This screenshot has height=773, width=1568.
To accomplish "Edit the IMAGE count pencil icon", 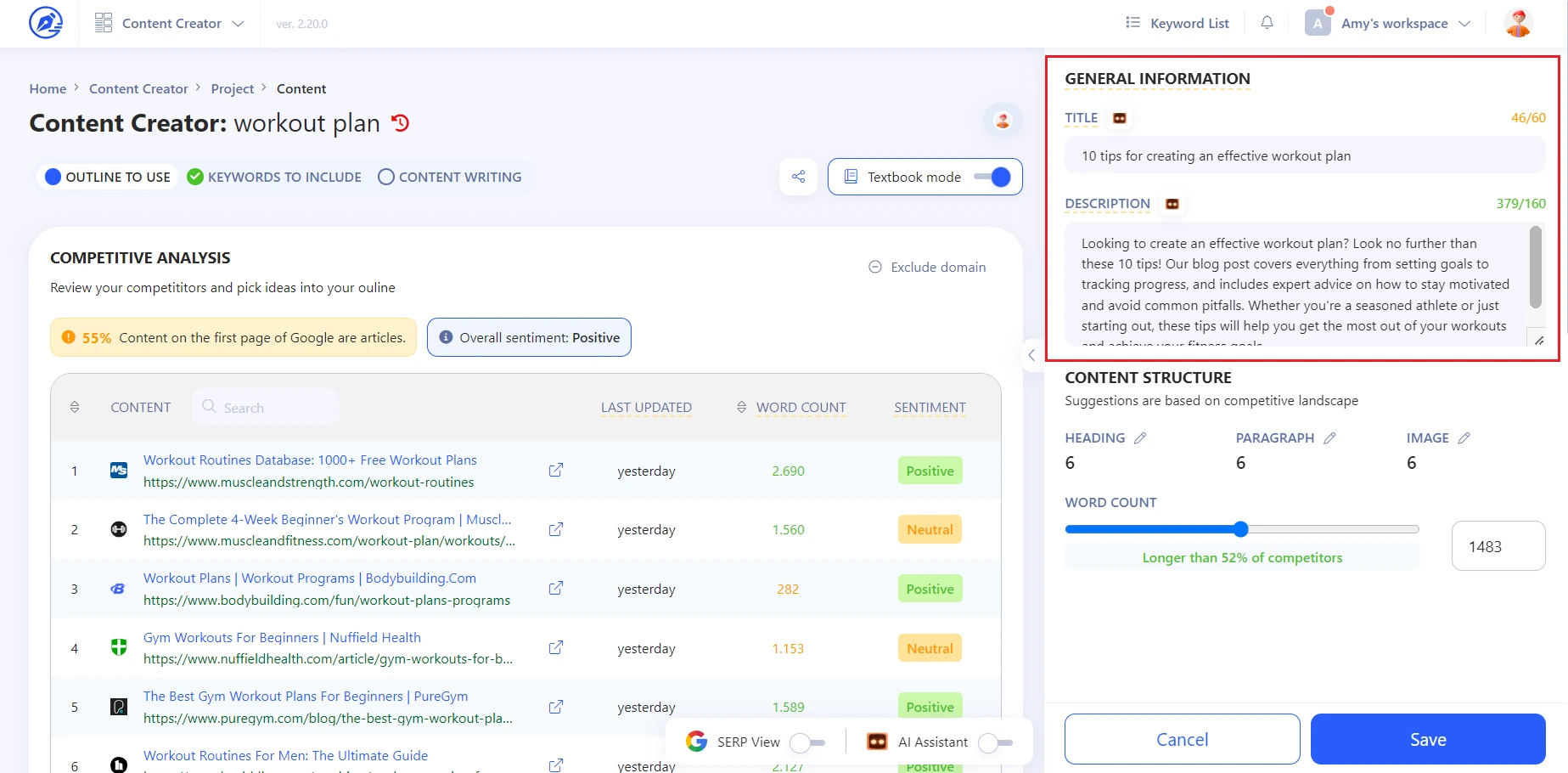I will pyautogui.click(x=1464, y=438).
